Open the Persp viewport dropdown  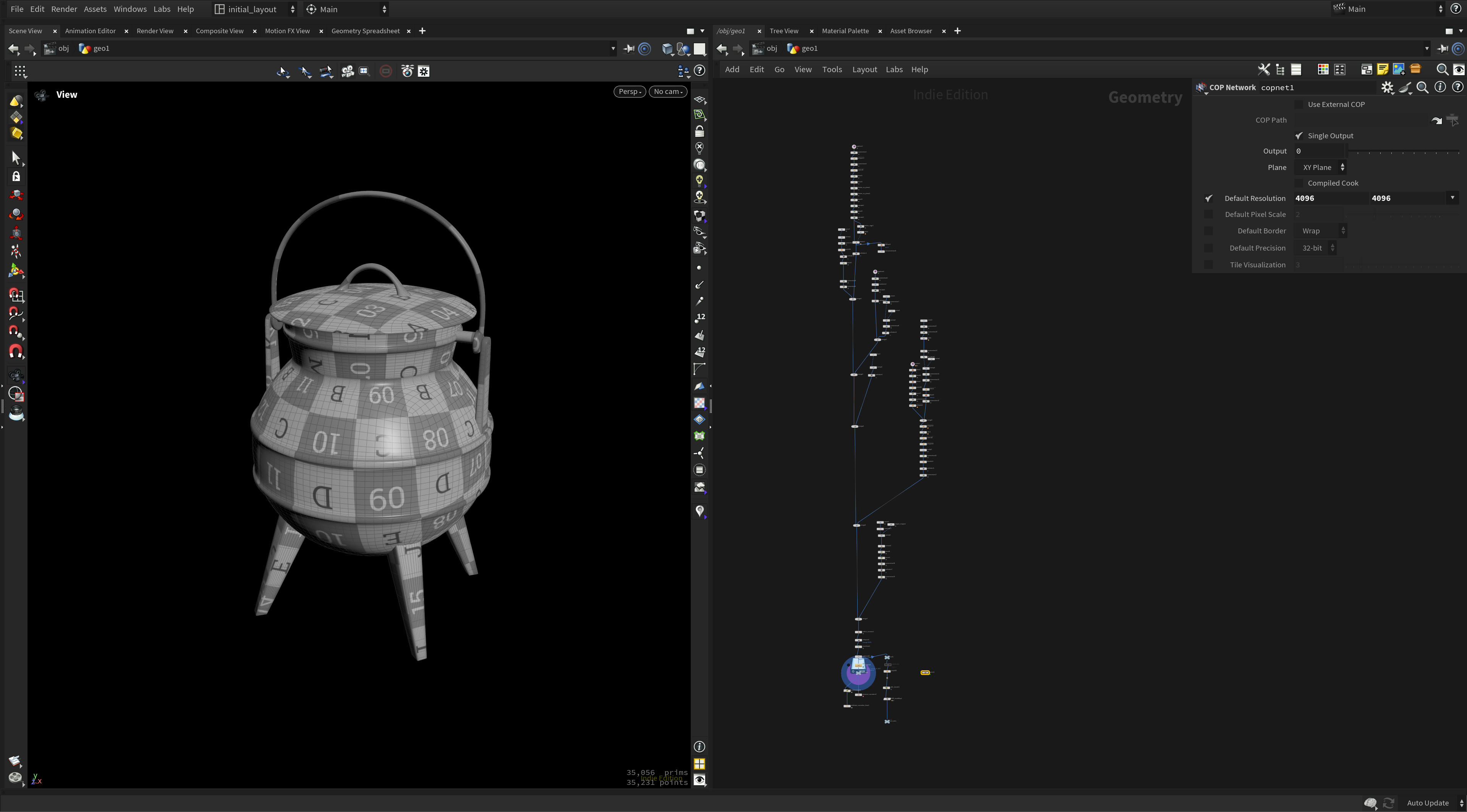point(629,92)
